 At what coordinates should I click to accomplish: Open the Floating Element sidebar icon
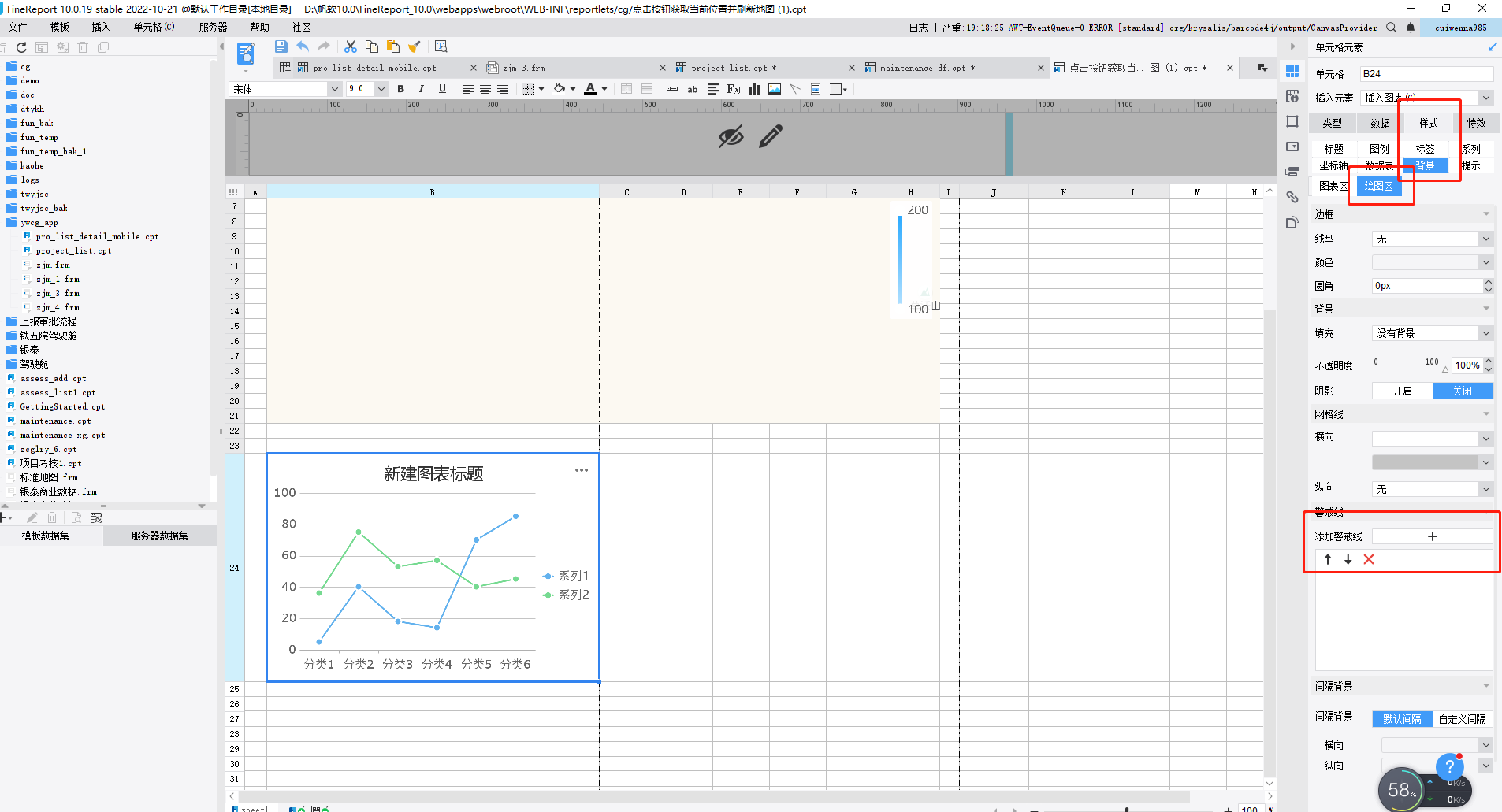(1292, 121)
